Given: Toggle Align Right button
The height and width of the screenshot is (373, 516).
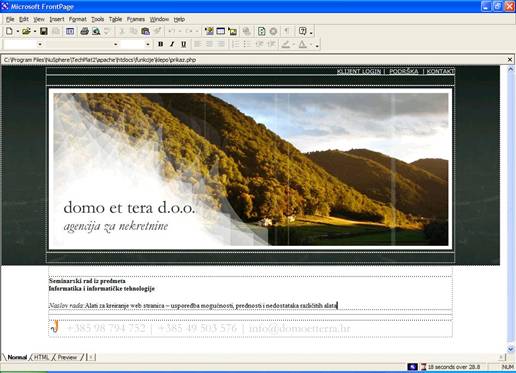Looking at the screenshot, I should [221, 44].
